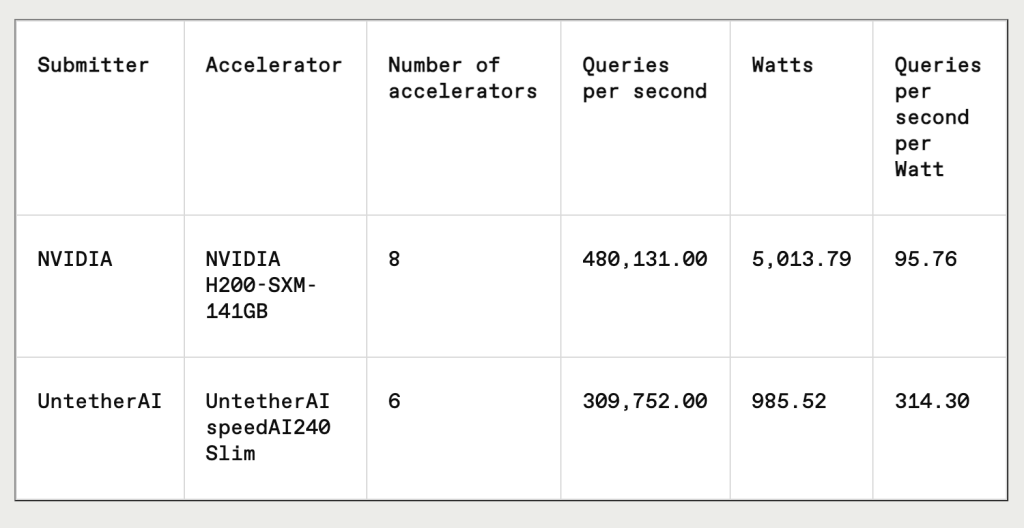Click the 141GB text in NVIDIA accelerator
Viewport: 1024px width, 528px height.
(x=236, y=312)
